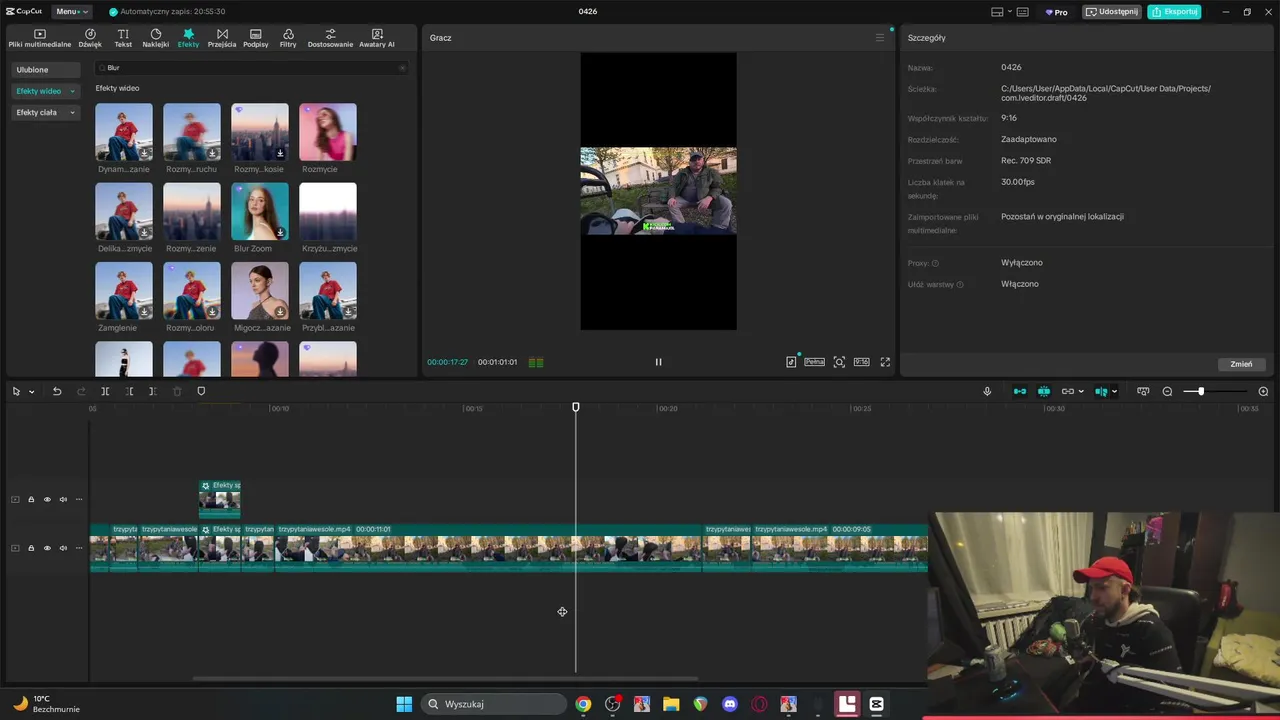The height and width of the screenshot is (720, 1280).
Task: Open the player panel options menu
Action: [880, 38]
